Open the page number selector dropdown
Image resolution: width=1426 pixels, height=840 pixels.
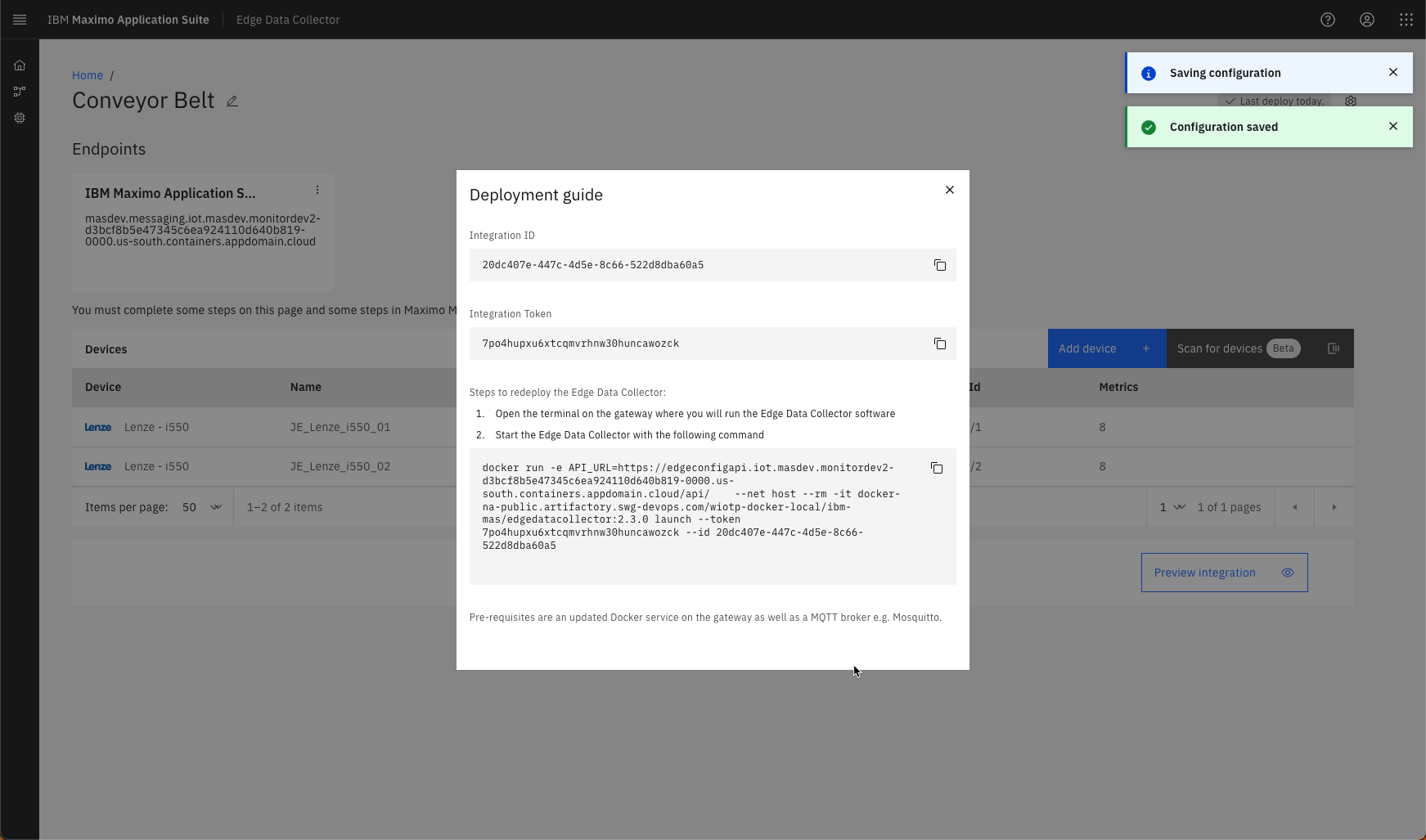pyautogui.click(x=1172, y=507)
